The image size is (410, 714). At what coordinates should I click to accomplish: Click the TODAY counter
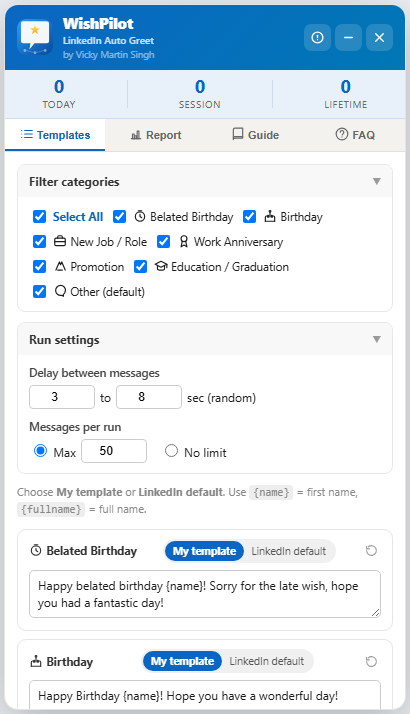click(59, 94)
